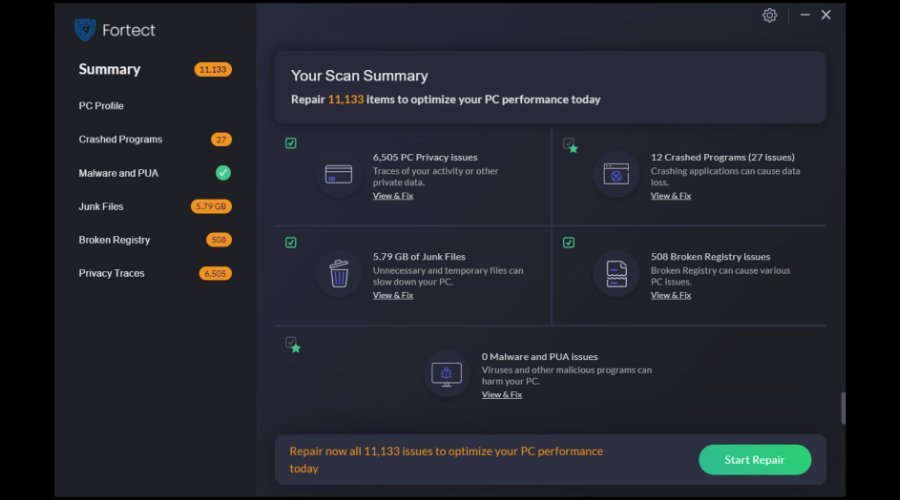
Task: Click View & Fix under Broken Registry
Action: click(671, 295)
